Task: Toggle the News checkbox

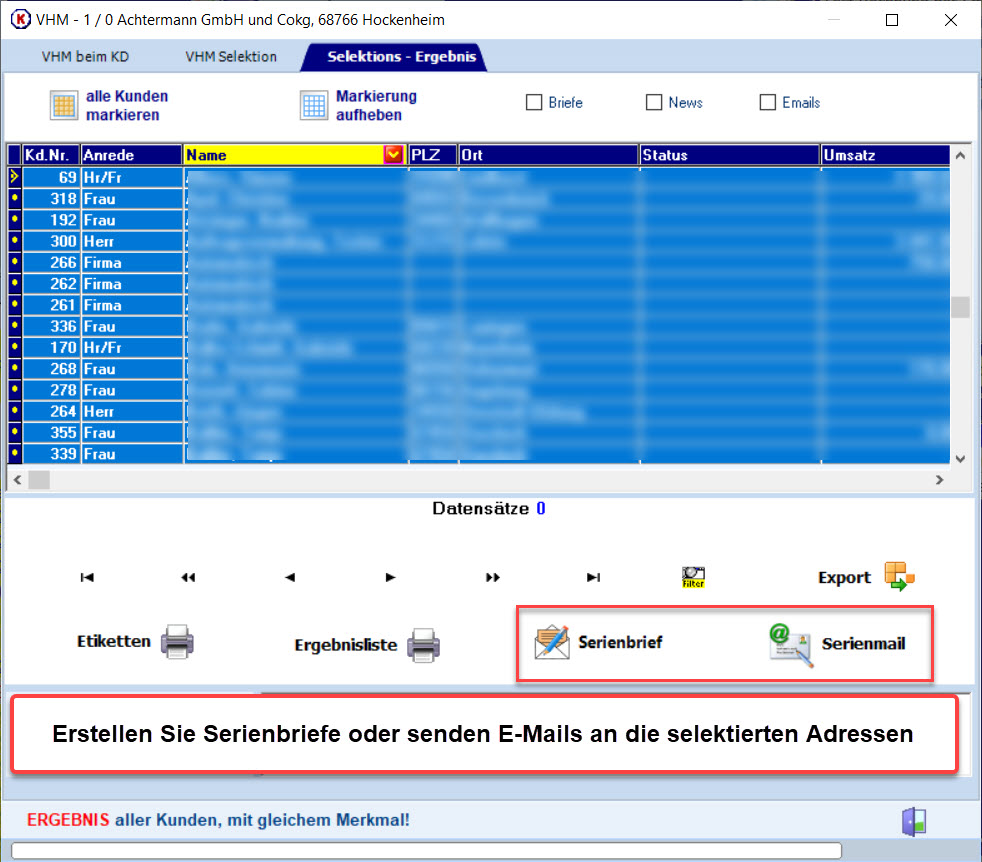Action: 654,103
